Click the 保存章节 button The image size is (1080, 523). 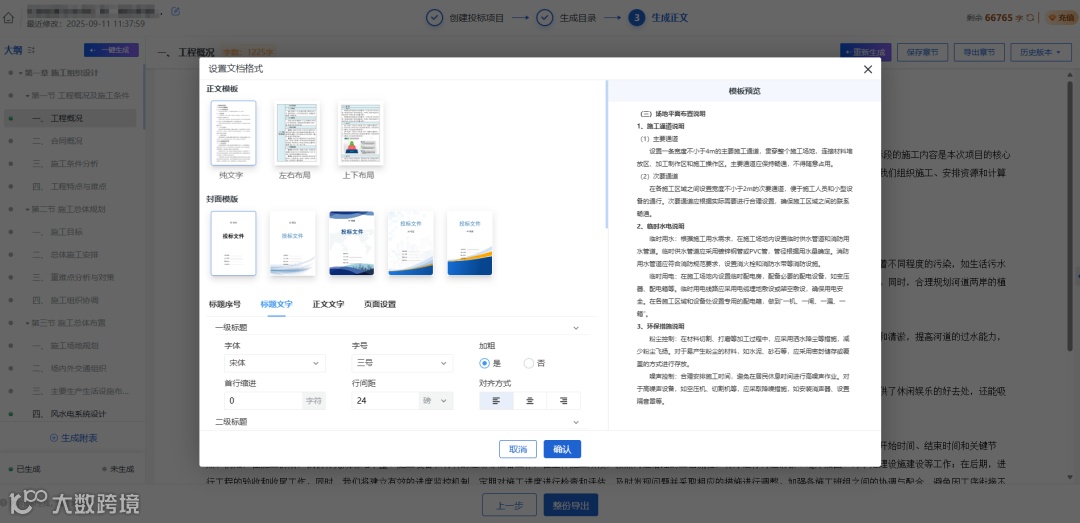pos(922,52)
